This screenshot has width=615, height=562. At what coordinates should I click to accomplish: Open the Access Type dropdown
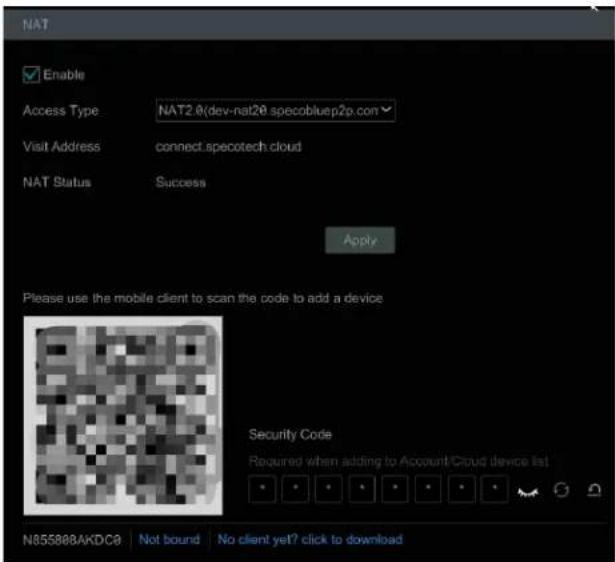pos(275,111)
